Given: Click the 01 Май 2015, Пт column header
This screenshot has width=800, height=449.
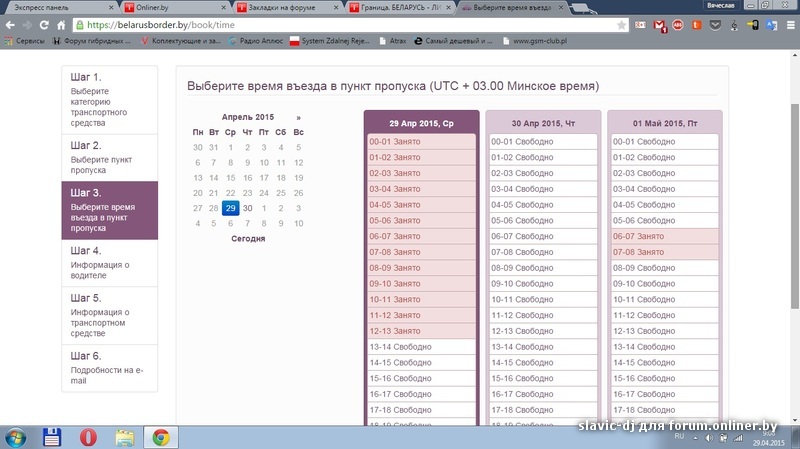Looking at the screenshot, I should tap(665, 123).
